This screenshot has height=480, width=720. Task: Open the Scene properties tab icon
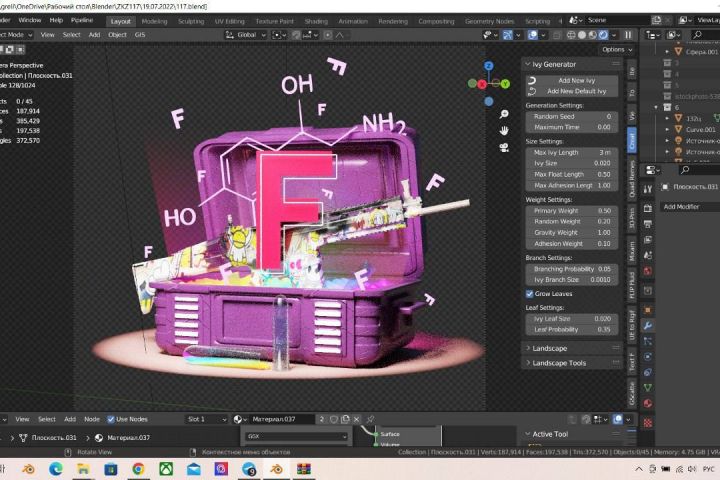click(x=647, y=255)
